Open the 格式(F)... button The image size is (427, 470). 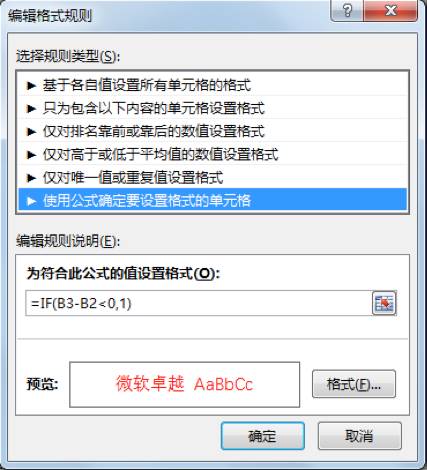(354, 384)
